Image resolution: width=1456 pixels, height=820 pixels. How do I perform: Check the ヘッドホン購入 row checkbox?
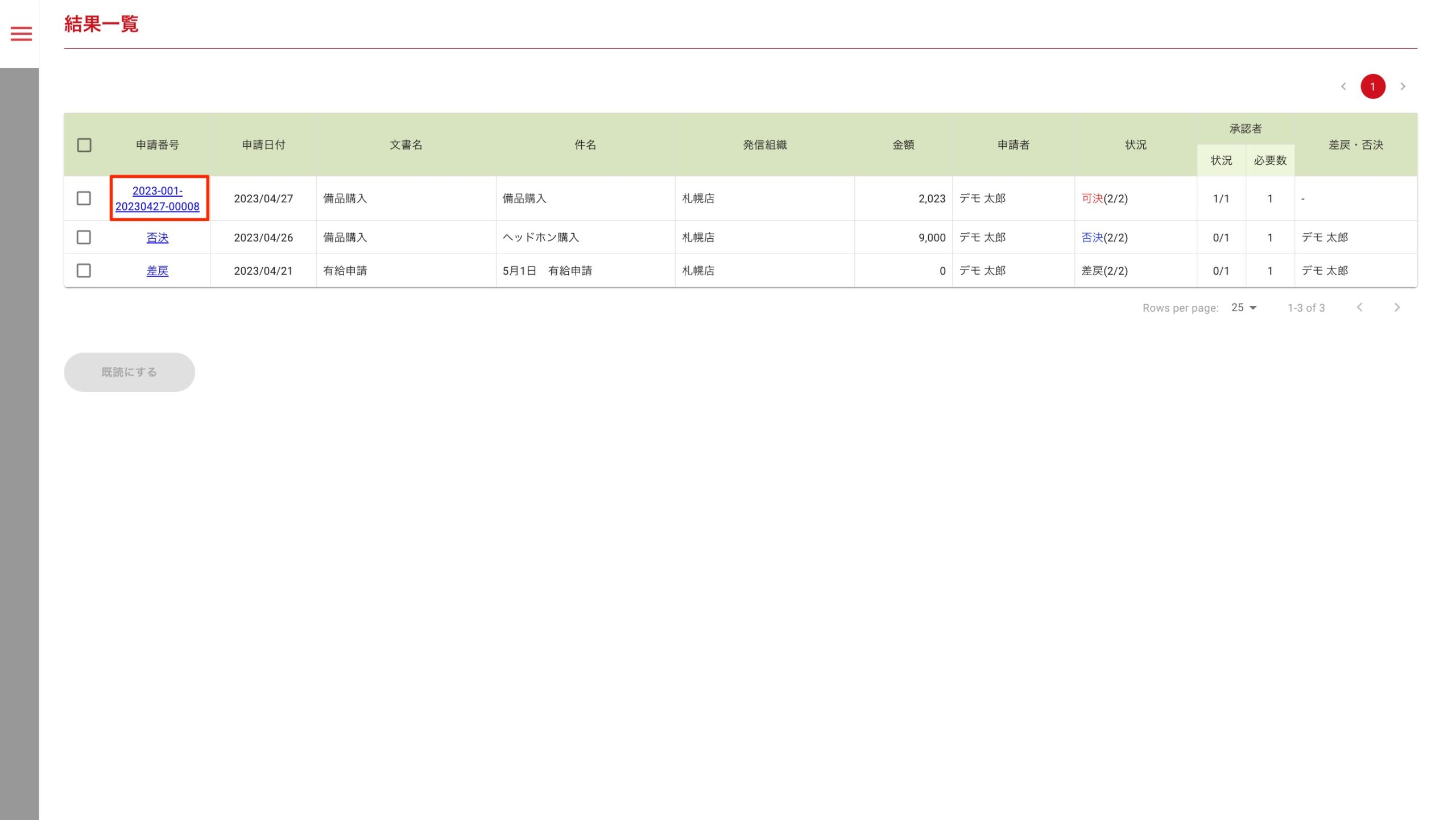84,237
